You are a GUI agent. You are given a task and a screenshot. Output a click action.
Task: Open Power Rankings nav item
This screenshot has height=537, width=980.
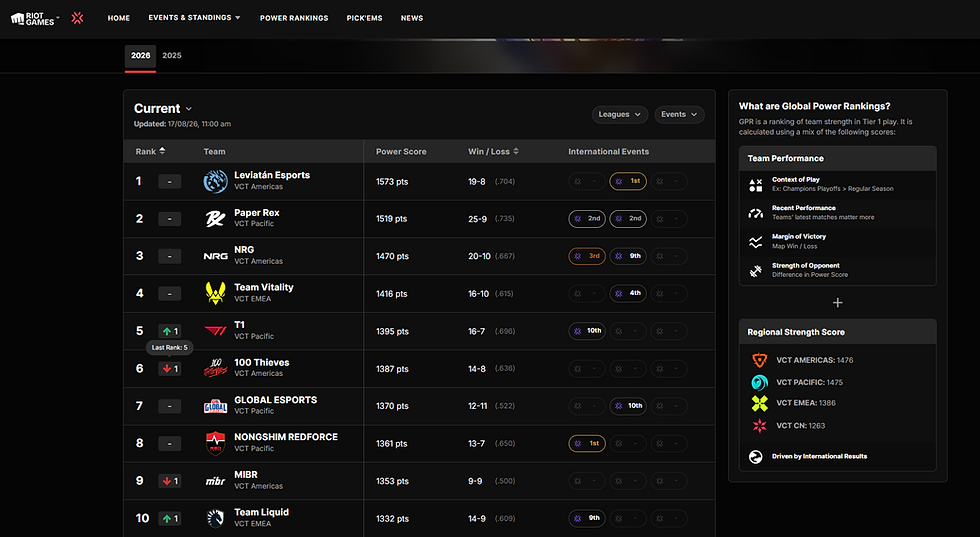click(x=294, y=18)
